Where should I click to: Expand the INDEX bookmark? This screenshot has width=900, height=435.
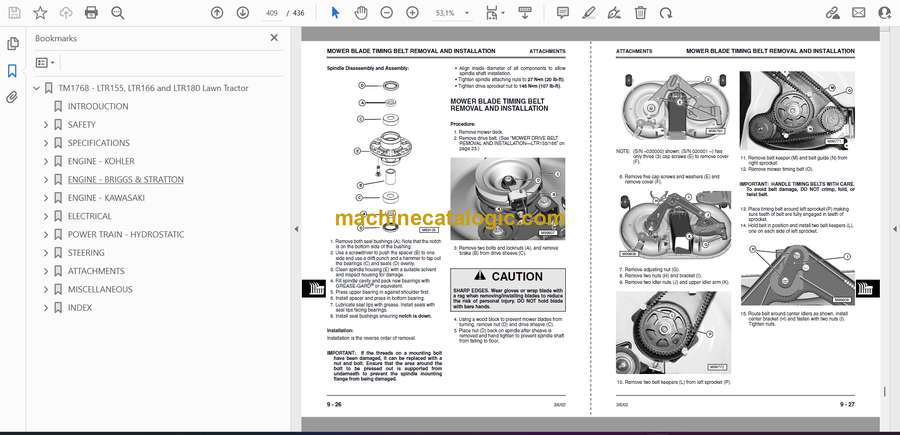tap(46, 308)
